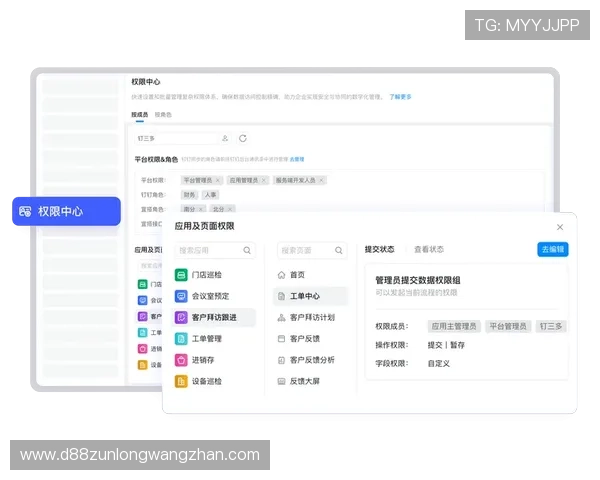Click the 去编辑 button
This screenshot has height=480, width=600.
click(553, 249)
